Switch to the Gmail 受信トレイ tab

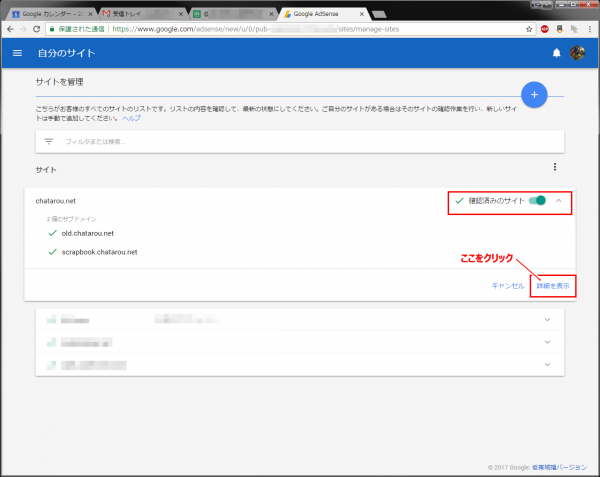142,14
